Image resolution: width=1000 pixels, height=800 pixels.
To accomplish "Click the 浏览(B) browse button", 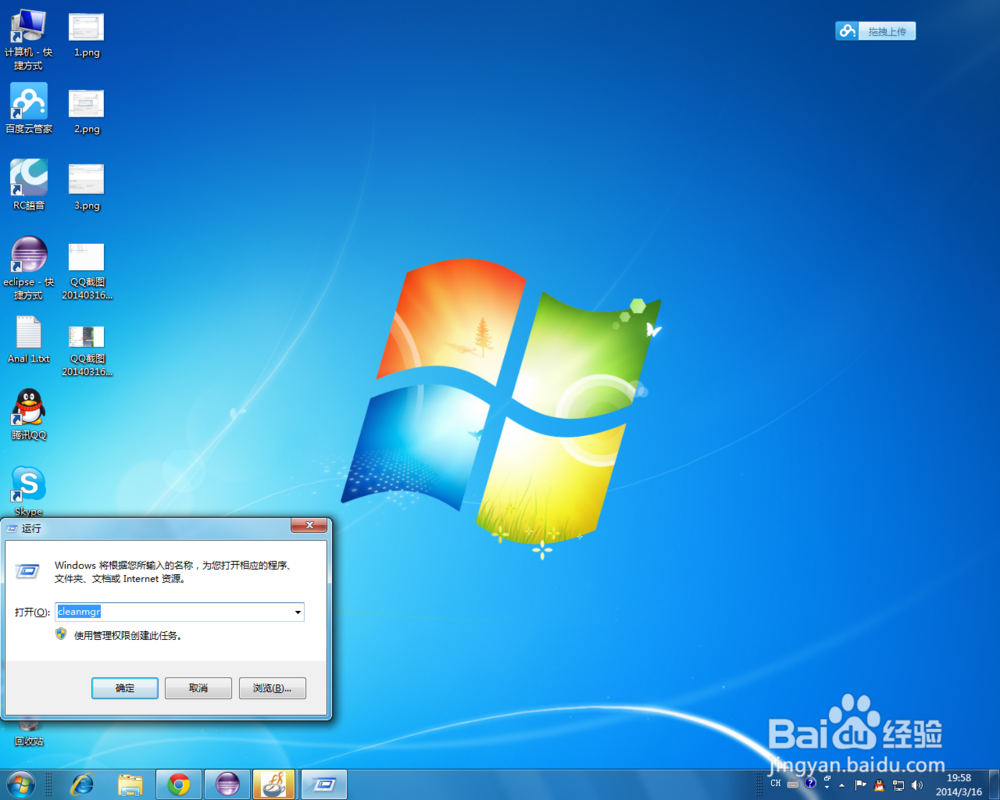I will [272, 688].
